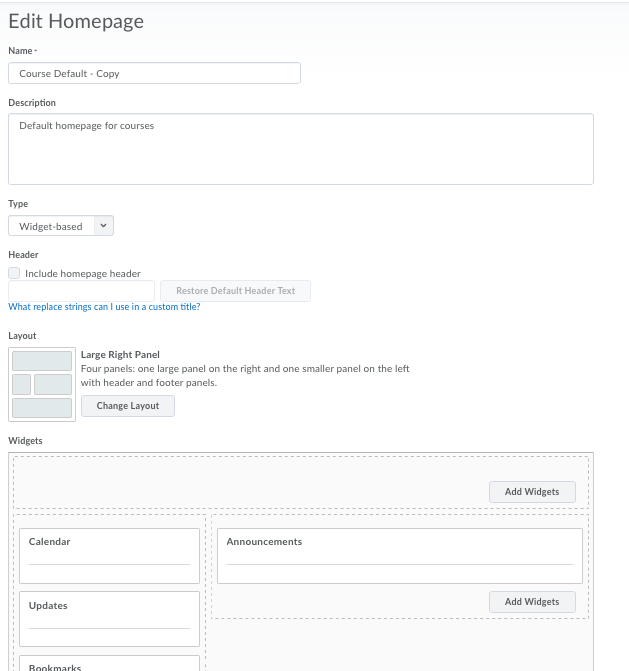Toggle Include homepage header checkbox
The height and width of the screenshot is (671, 629).
(x=14, y=273)
